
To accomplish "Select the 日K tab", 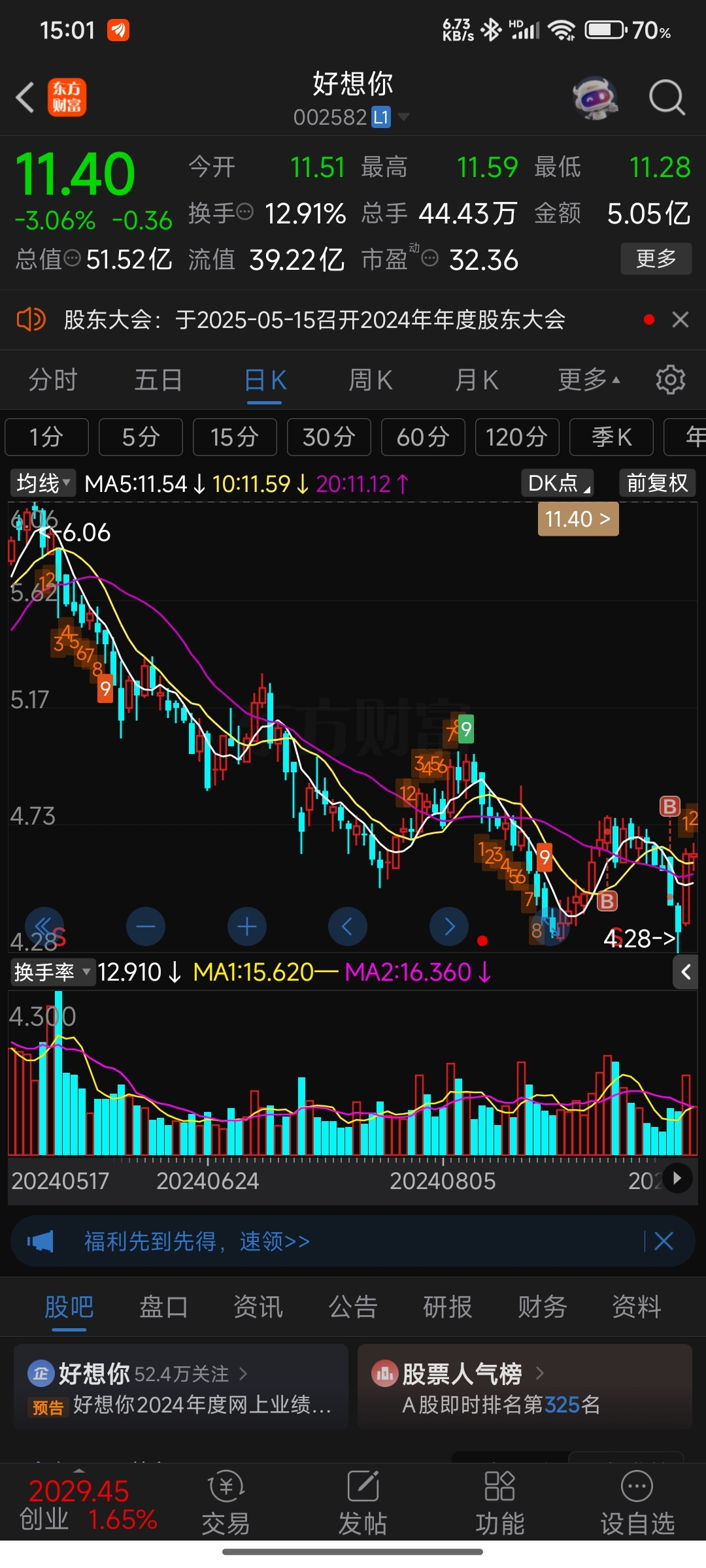I will (x=265, y=380).
